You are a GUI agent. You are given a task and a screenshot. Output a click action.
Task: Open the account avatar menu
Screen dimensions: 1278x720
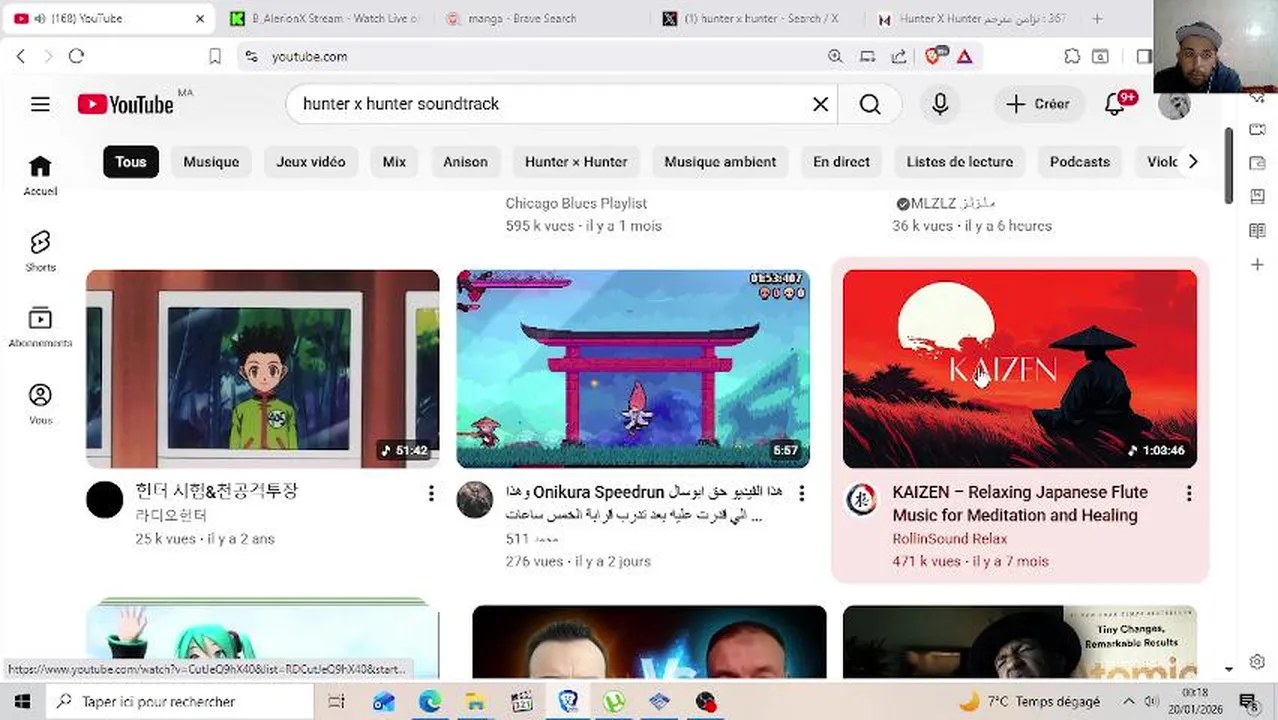(x=1174, y=104)
